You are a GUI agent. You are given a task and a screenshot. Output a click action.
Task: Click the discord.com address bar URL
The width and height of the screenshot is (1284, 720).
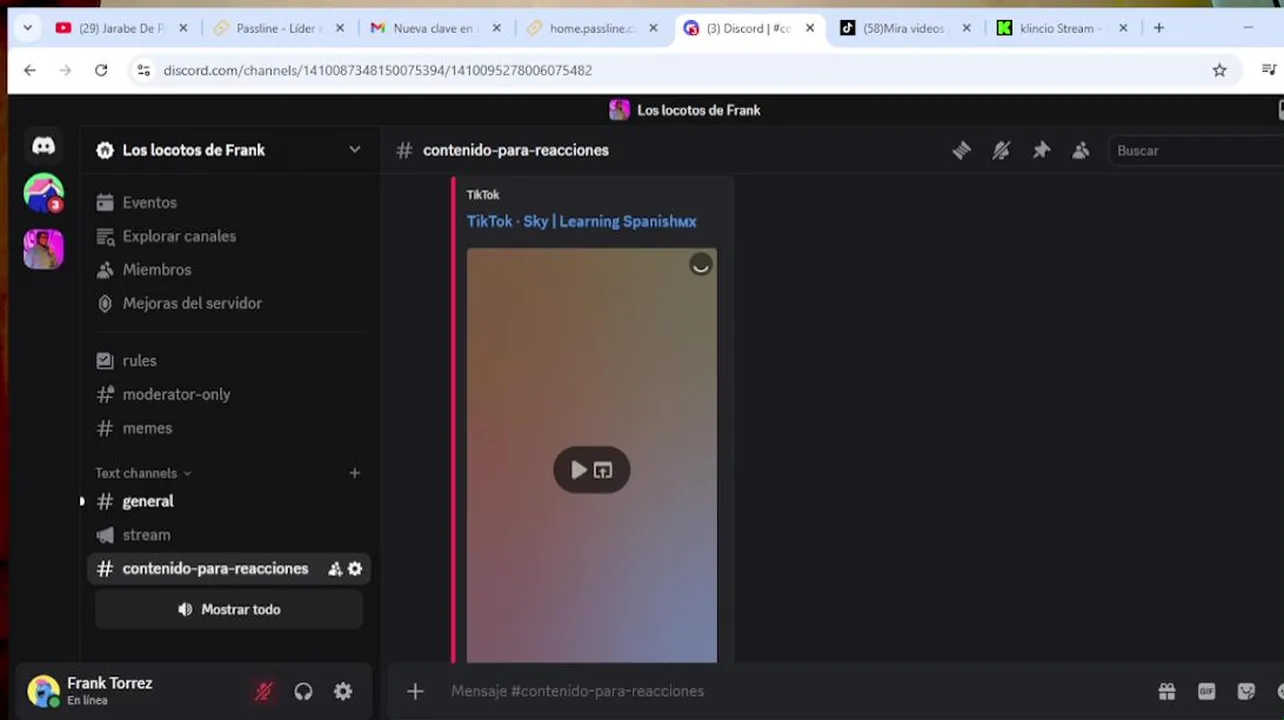pyautogui.click(x=378, y=70)
